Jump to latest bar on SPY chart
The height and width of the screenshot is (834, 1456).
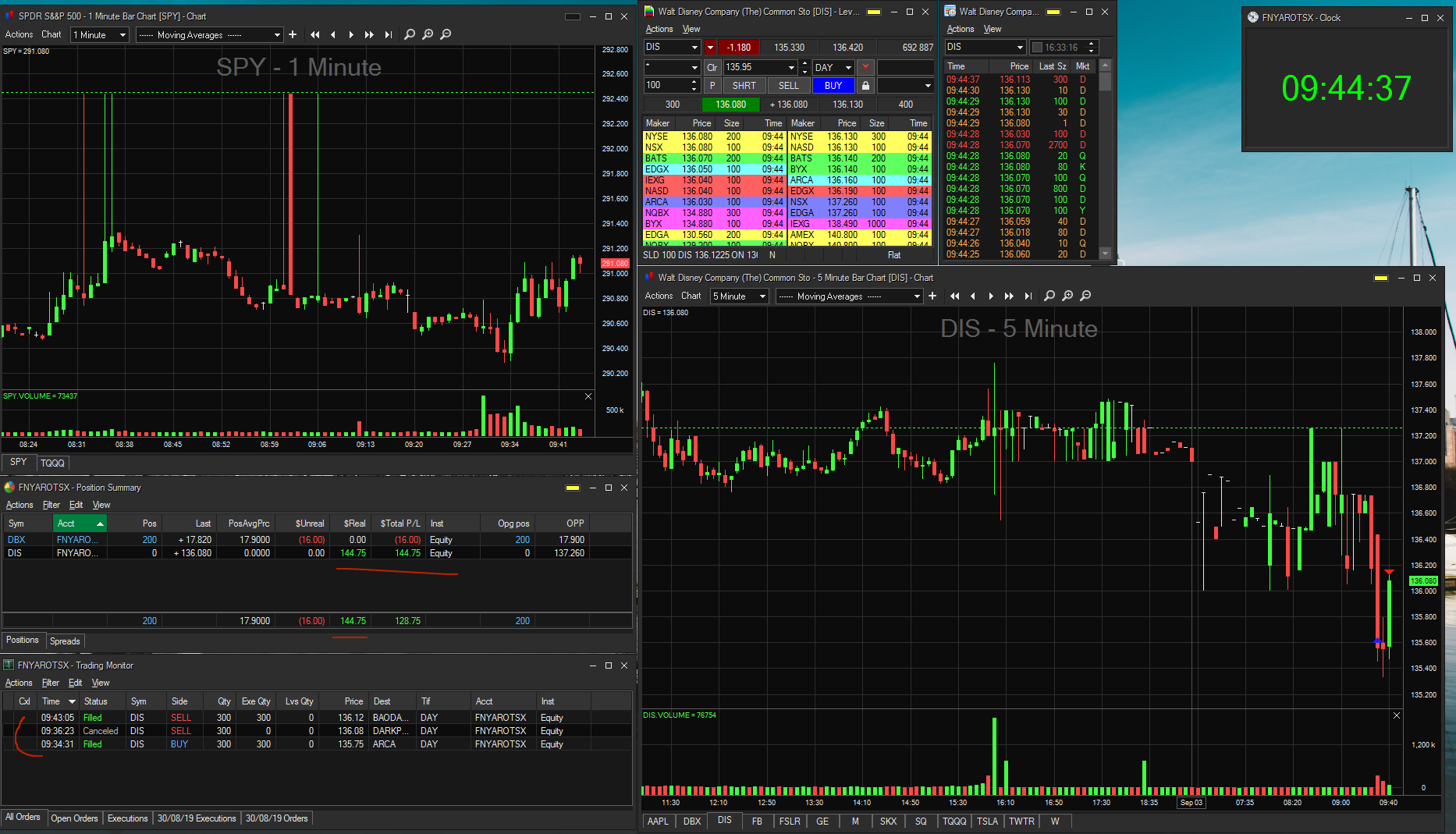point(389,34)
